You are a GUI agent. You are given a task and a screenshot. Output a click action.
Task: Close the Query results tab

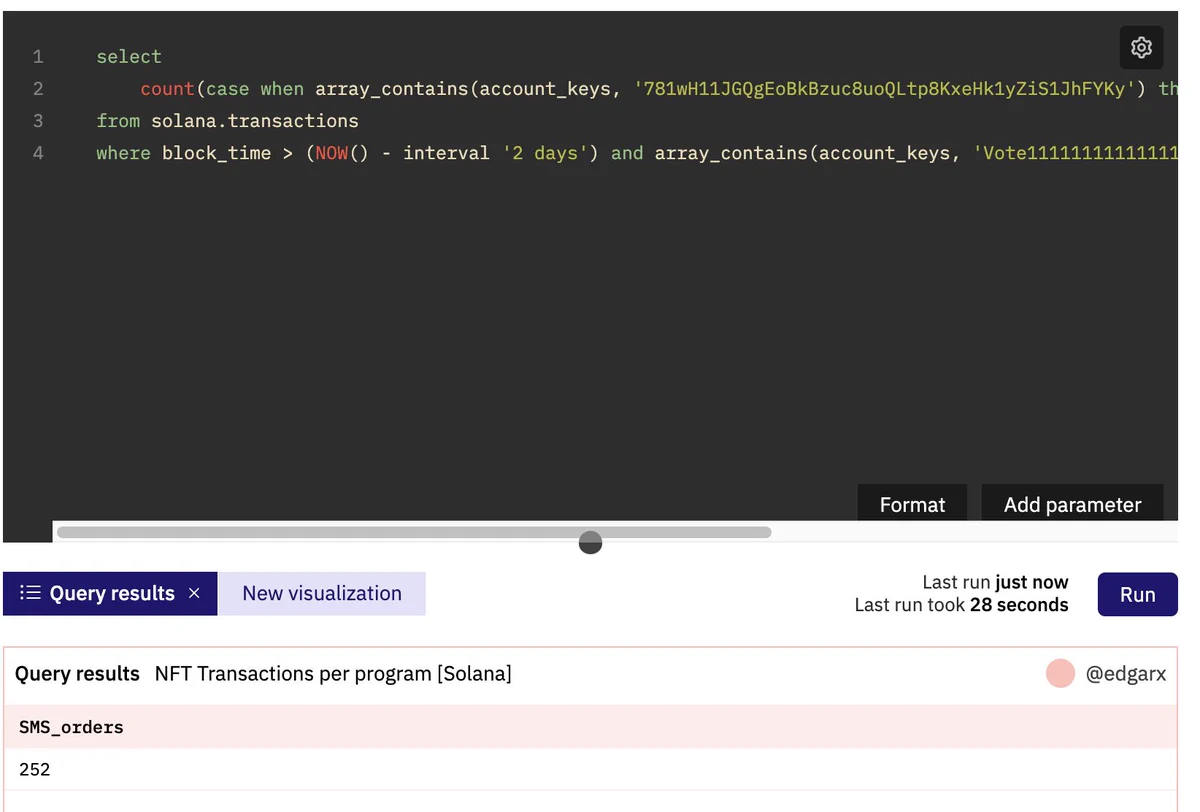[x=194, y=593]
